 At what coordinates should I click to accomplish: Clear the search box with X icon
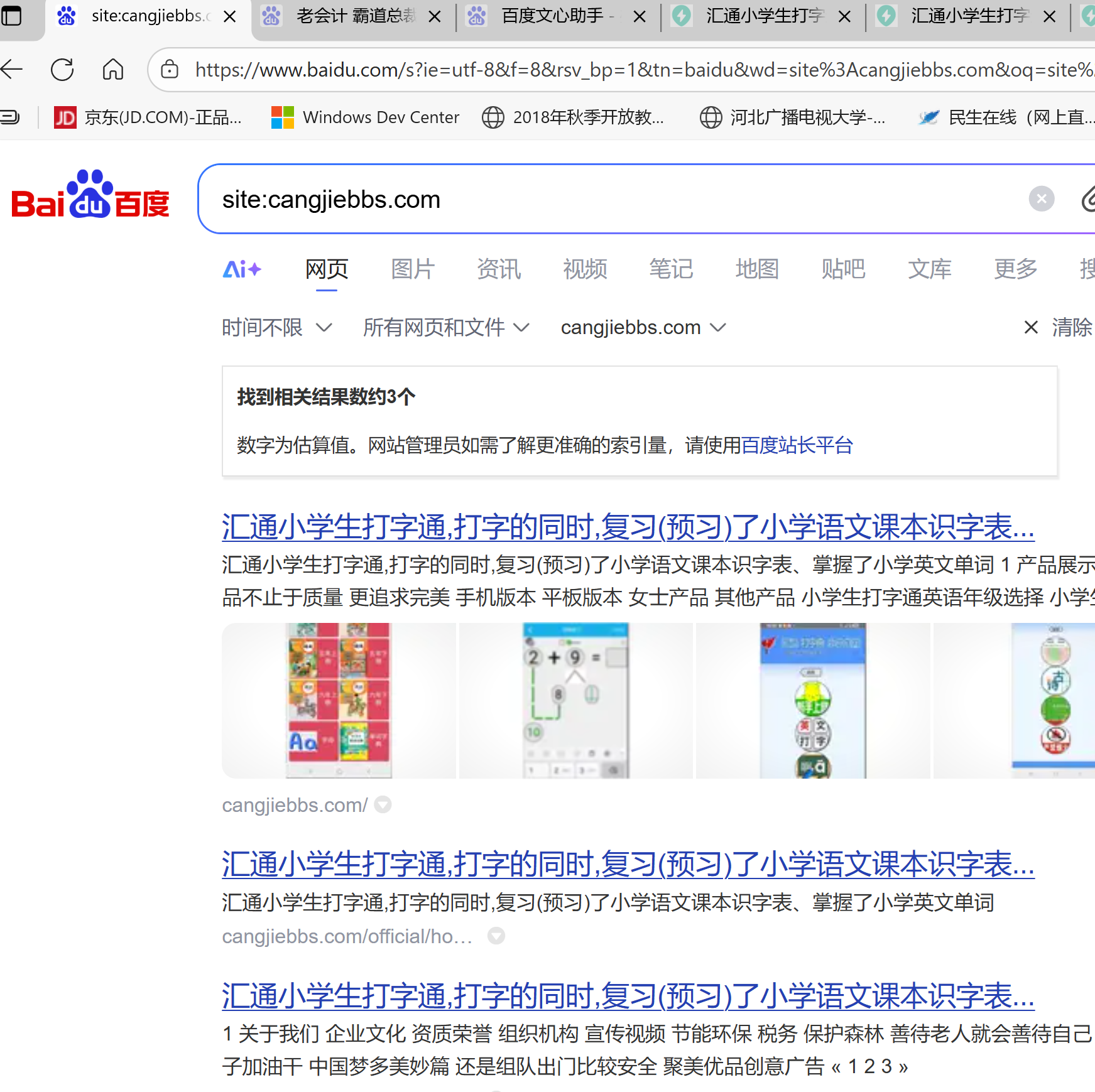(1041, 199)
